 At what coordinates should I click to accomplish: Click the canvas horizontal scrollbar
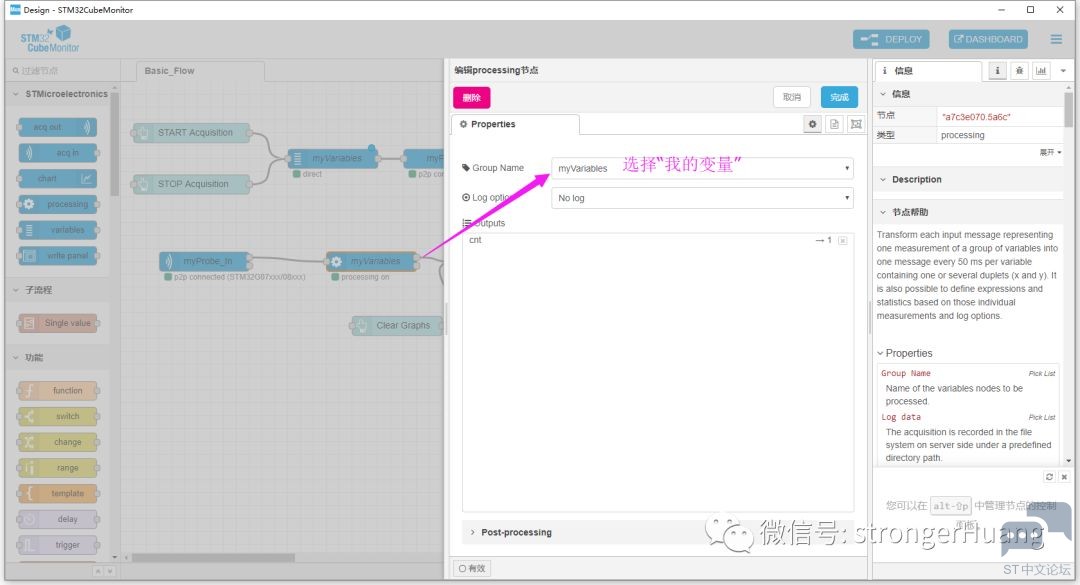pyautogui.click(x=214, y=557)
